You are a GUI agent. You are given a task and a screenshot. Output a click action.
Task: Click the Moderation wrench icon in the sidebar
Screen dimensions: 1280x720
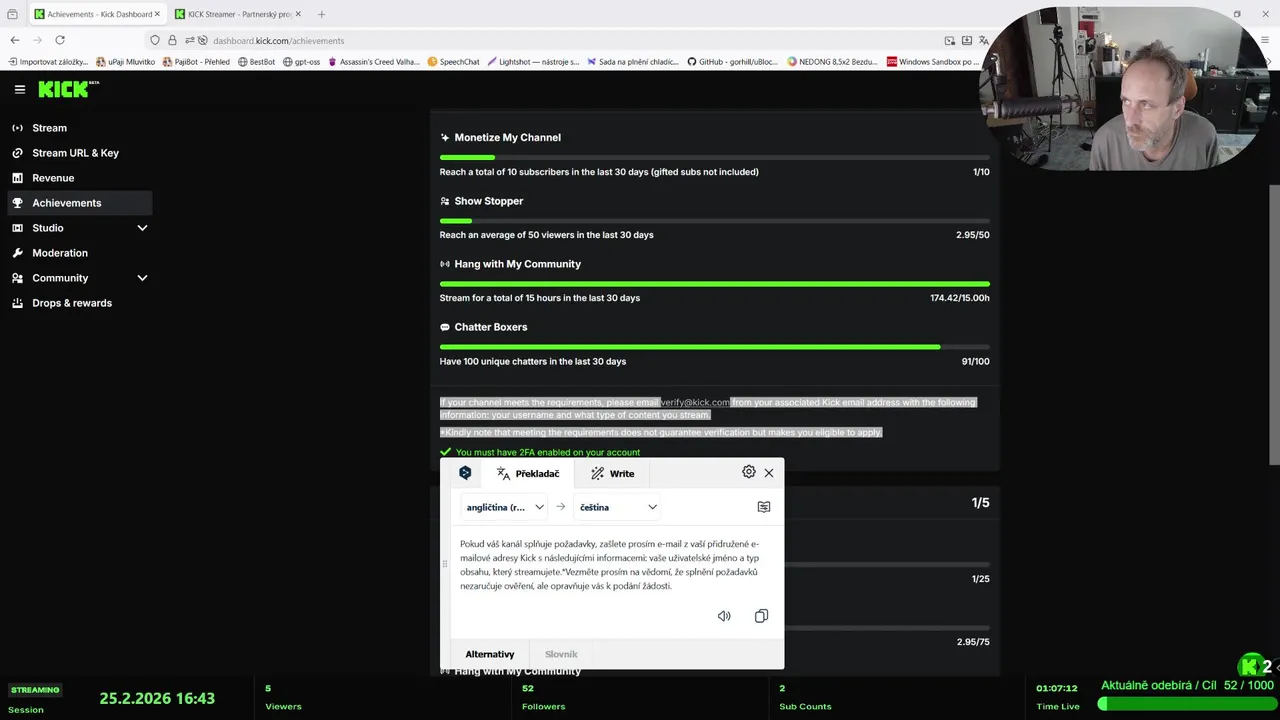[x=17, y=253]
